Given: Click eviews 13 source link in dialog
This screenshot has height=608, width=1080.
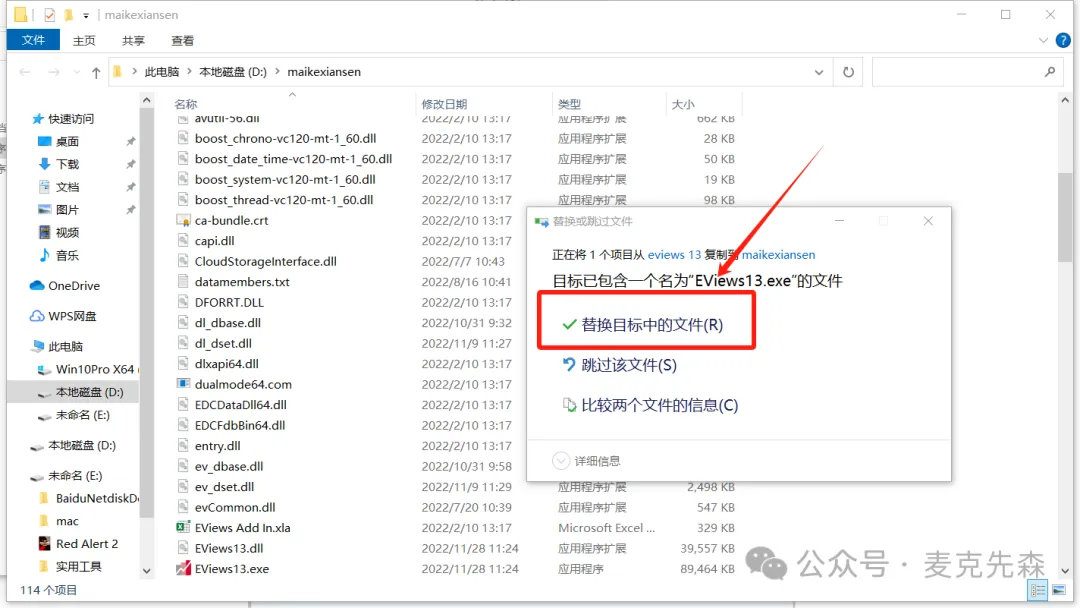Looking at the screenshot, I should (674, 254).
